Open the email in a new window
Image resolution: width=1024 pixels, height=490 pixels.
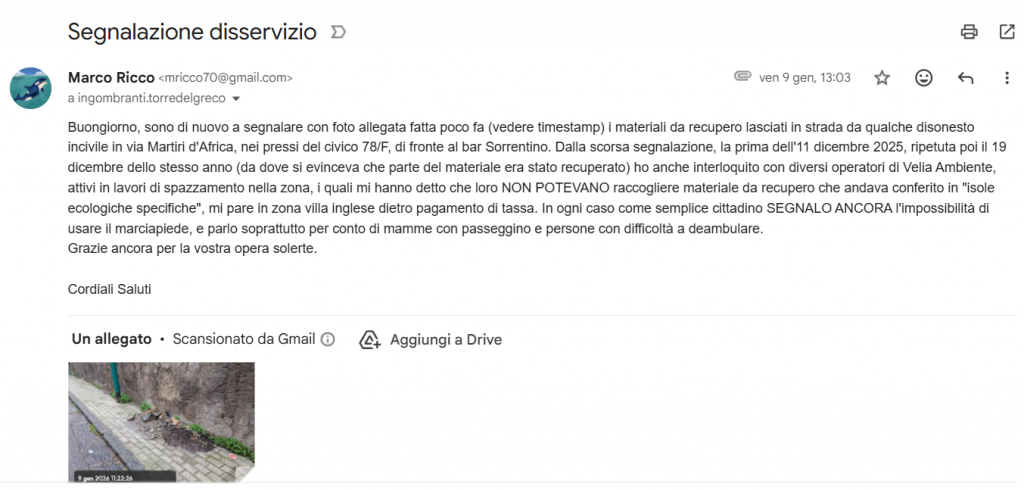coord(1006,32)
